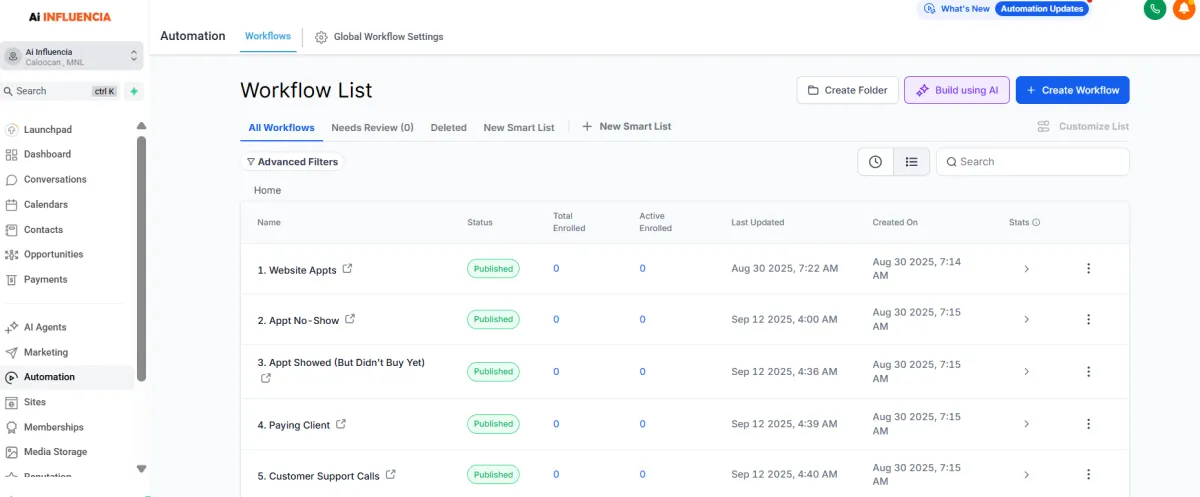Click the green sparkle quick-action icon
Screen dimensions: 1200x497
(x=134, y=91)
